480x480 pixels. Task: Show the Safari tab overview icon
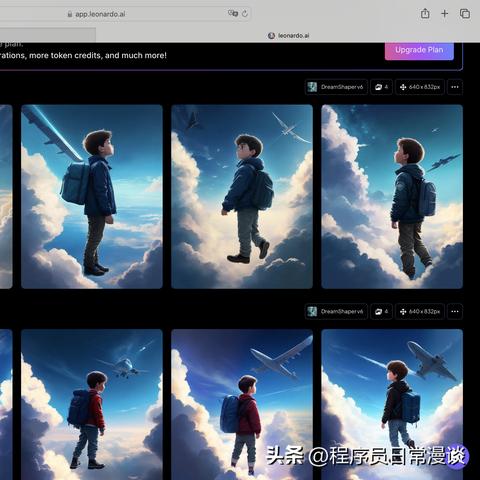click(465, 14)
